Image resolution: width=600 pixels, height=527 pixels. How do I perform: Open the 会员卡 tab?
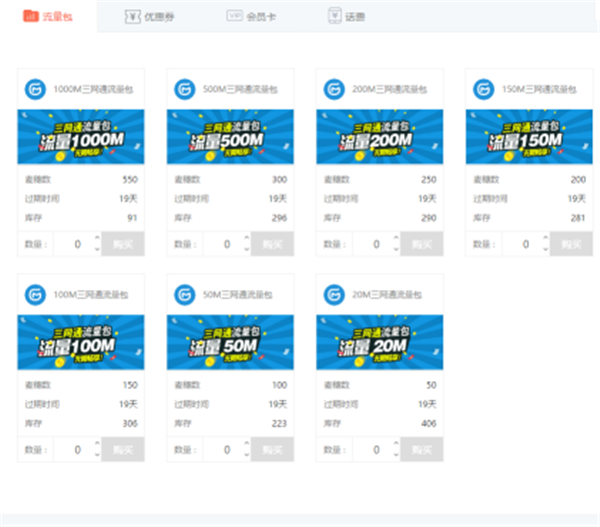pos(251,16)
